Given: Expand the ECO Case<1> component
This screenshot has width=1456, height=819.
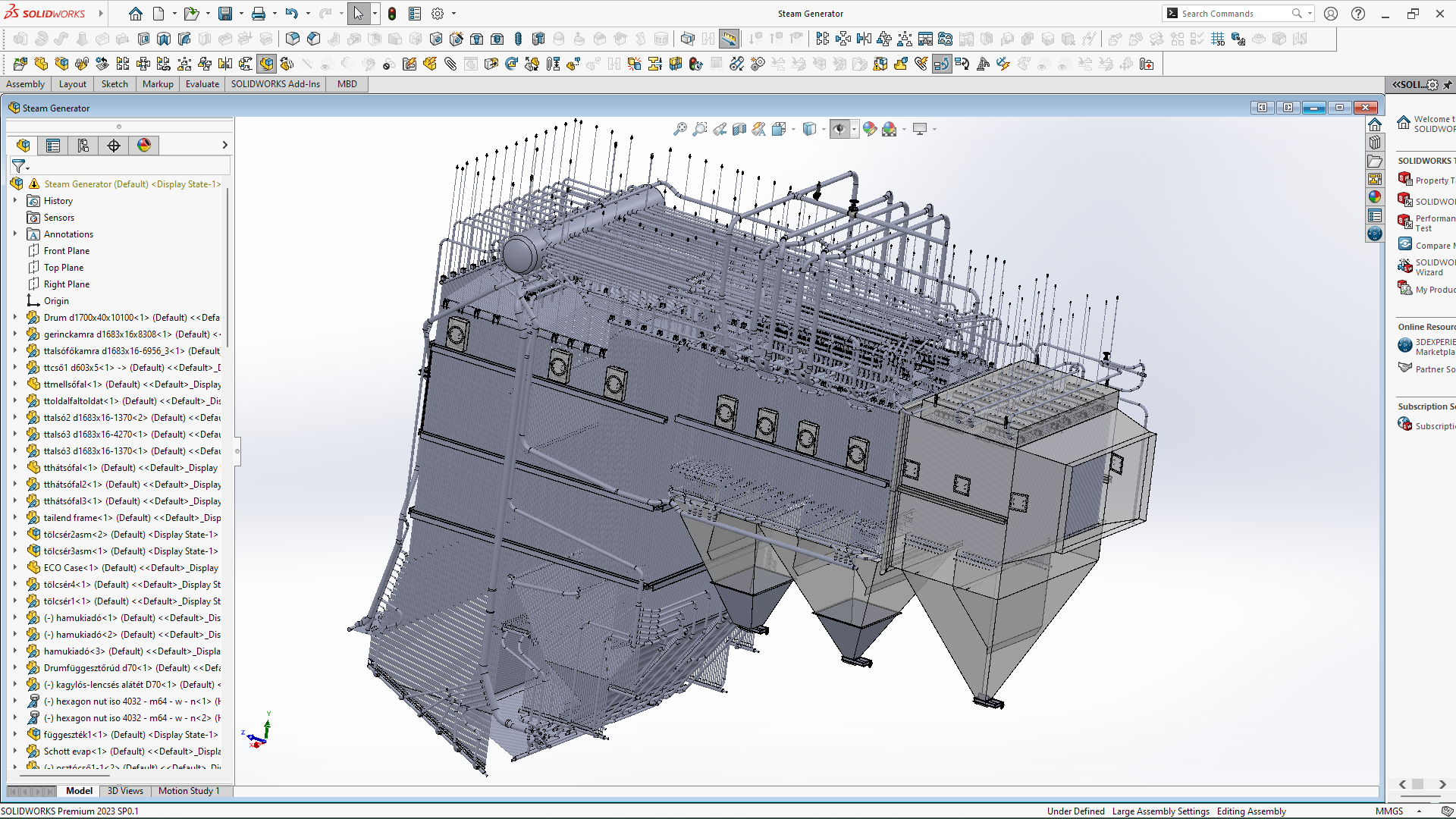Looking at the screenshot, I should pos(14,568).
